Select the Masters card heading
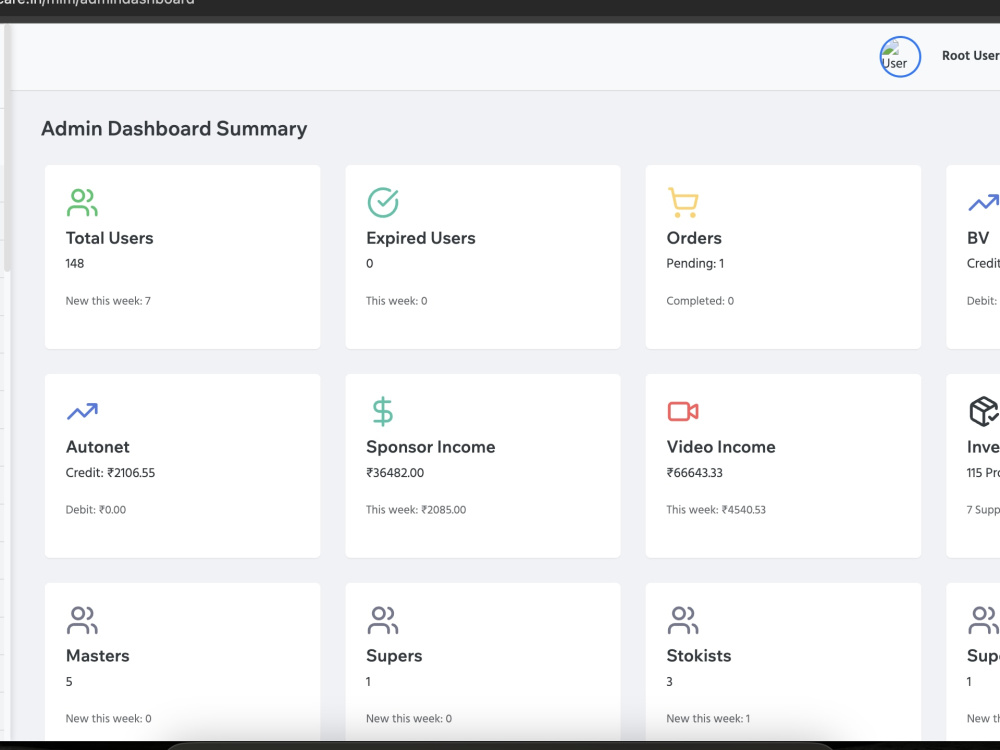The width and height of the screenshot is (1000, 750). [x=98, y=656]
